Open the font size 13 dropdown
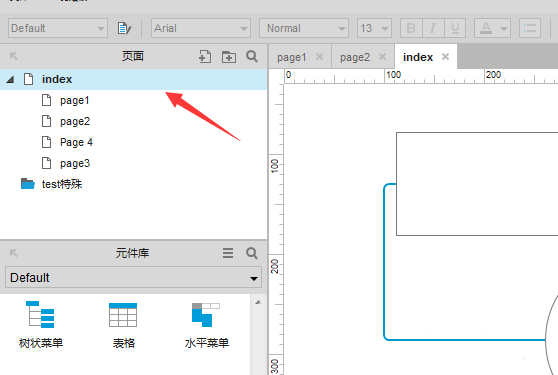Image resolution: width=558 pixels, height=375 pixels. [x=374, y=28]
